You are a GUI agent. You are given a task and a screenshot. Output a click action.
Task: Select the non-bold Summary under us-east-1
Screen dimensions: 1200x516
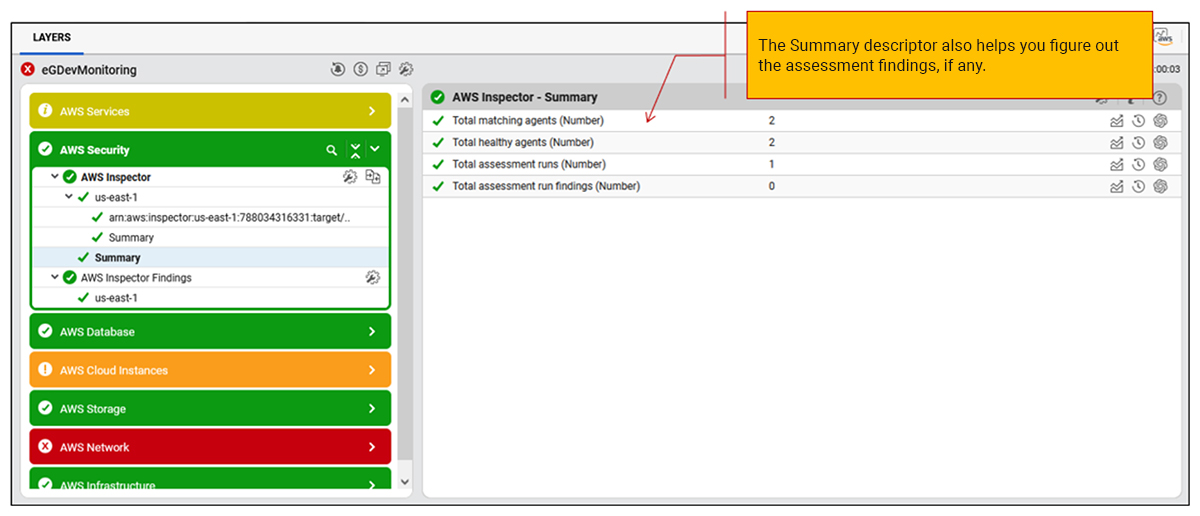(x=131, y=237)
